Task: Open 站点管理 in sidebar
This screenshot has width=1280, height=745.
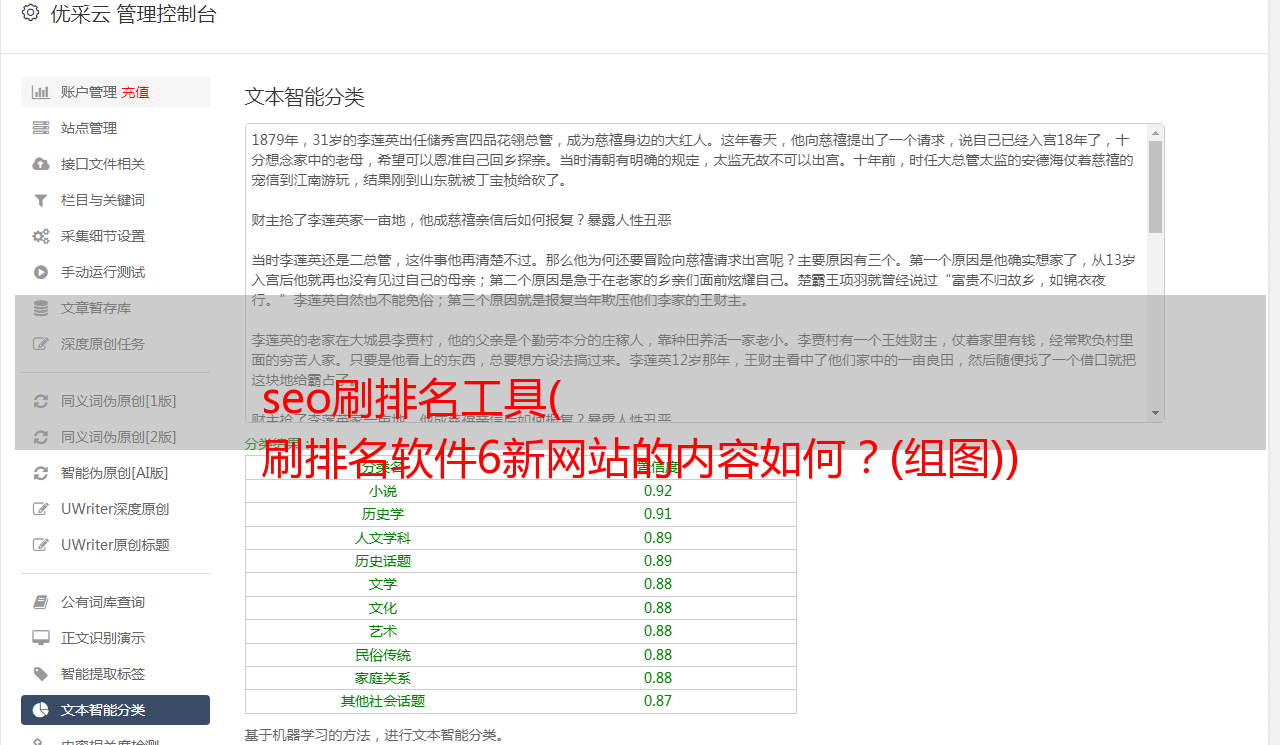Action: 115,128
